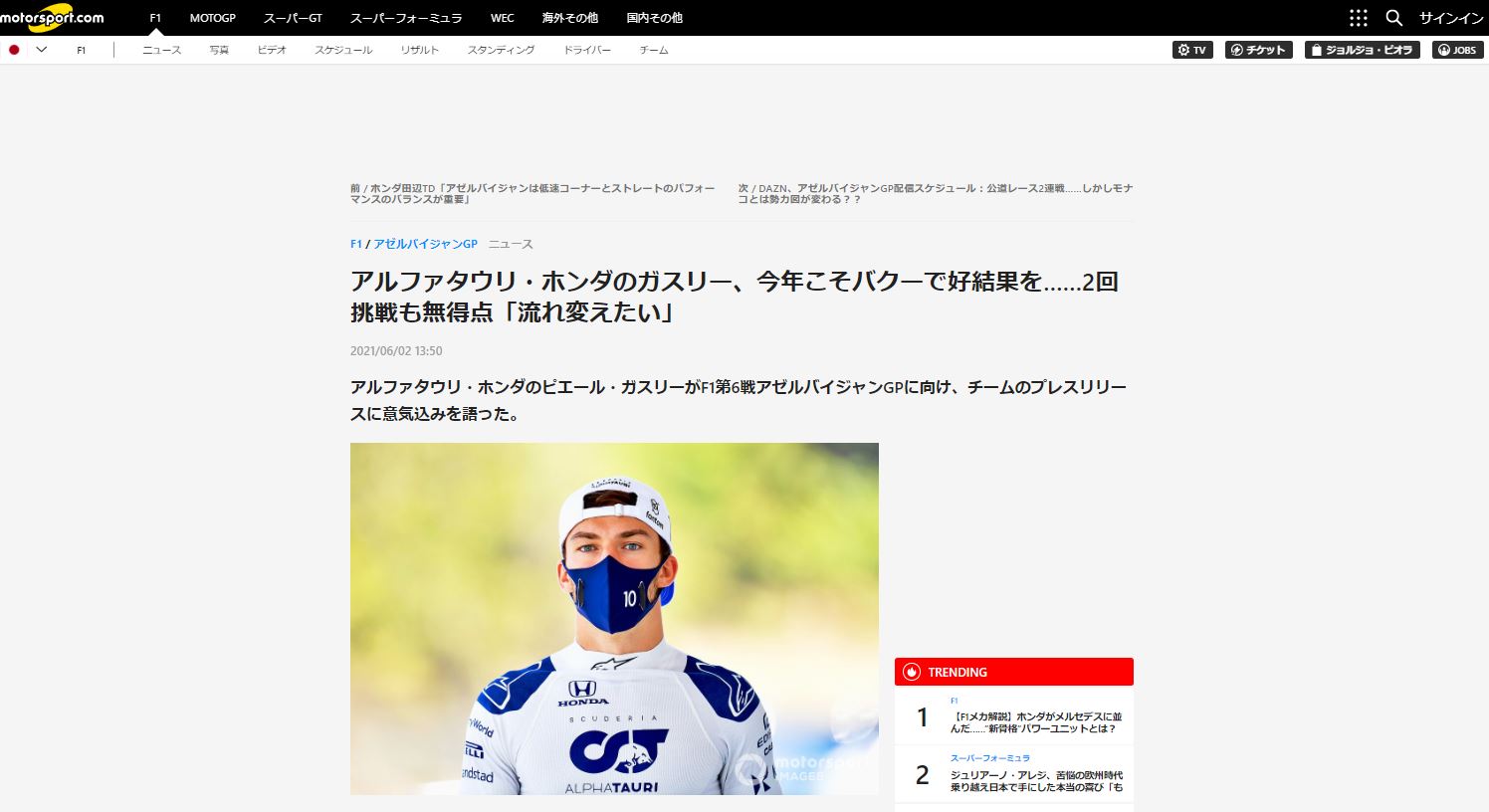Open search with the magnifier icon
Viewport: 1489px width, 812px height.
pos(1394,18)
